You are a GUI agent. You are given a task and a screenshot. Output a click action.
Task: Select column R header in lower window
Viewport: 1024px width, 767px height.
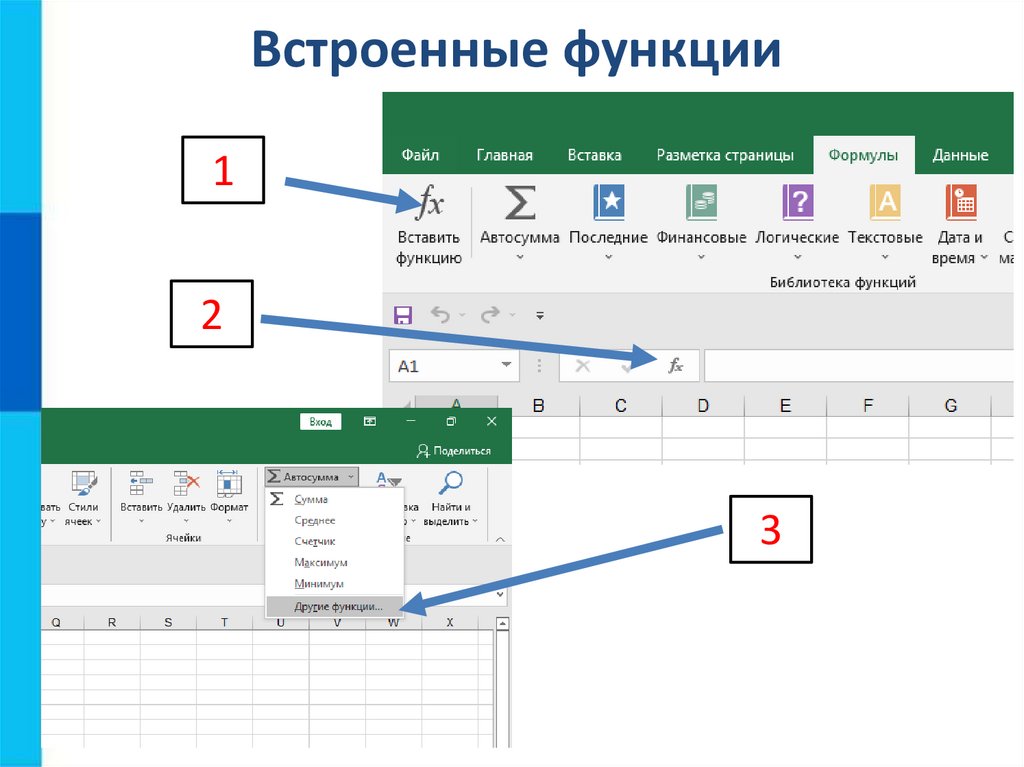click(x=112, y=623)
